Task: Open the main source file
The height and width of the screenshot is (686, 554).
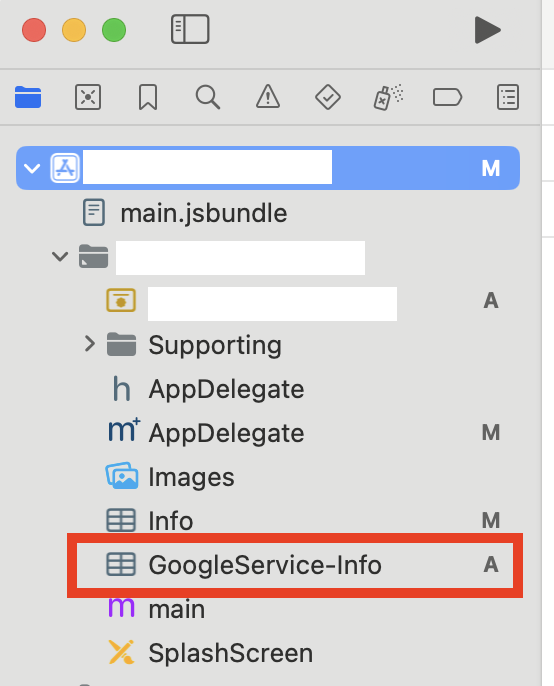Action: click(x=176, y=609)
